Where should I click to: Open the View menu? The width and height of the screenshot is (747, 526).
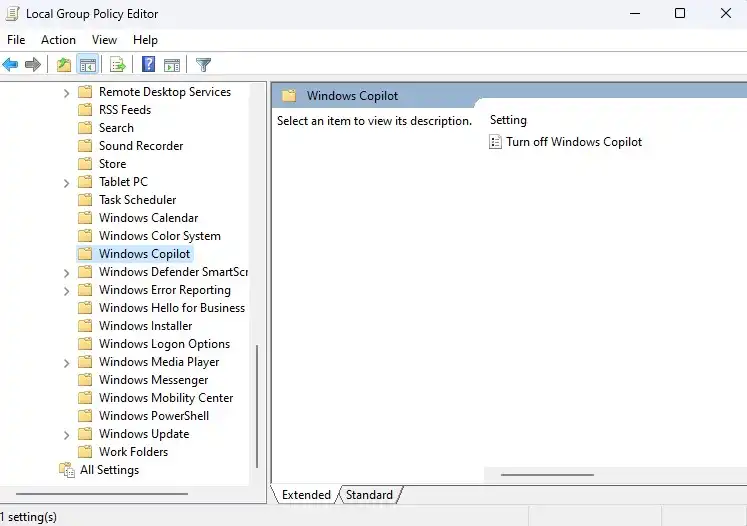pyautogui.click(x=104, y=40)
